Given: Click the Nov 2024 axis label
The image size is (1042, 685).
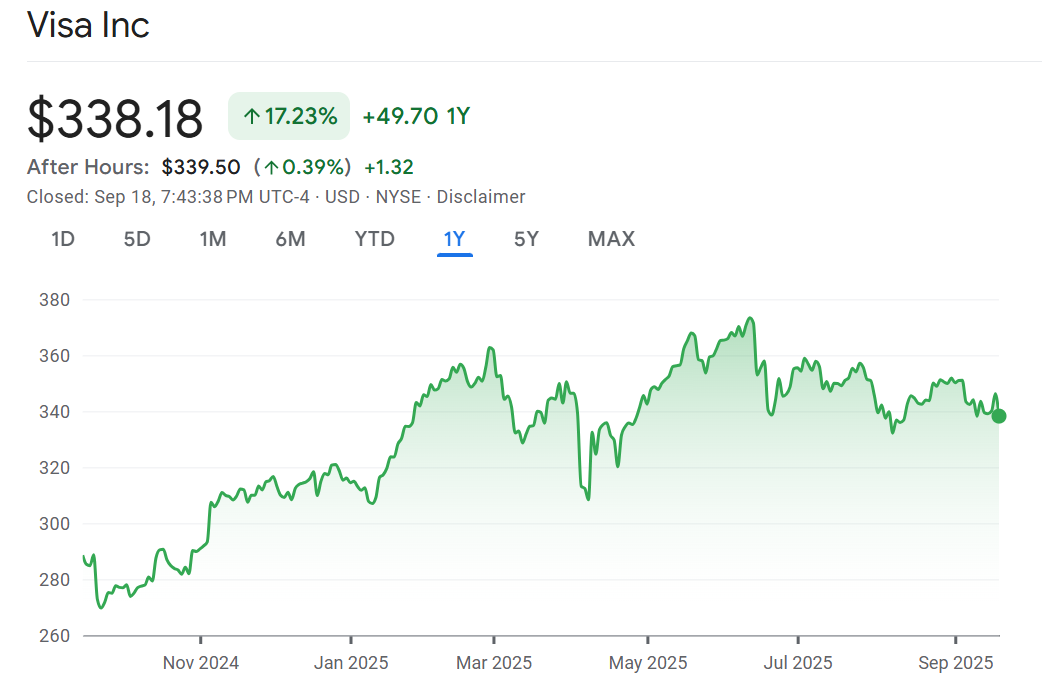Looking at the screenshot, I should pos(201,662).
